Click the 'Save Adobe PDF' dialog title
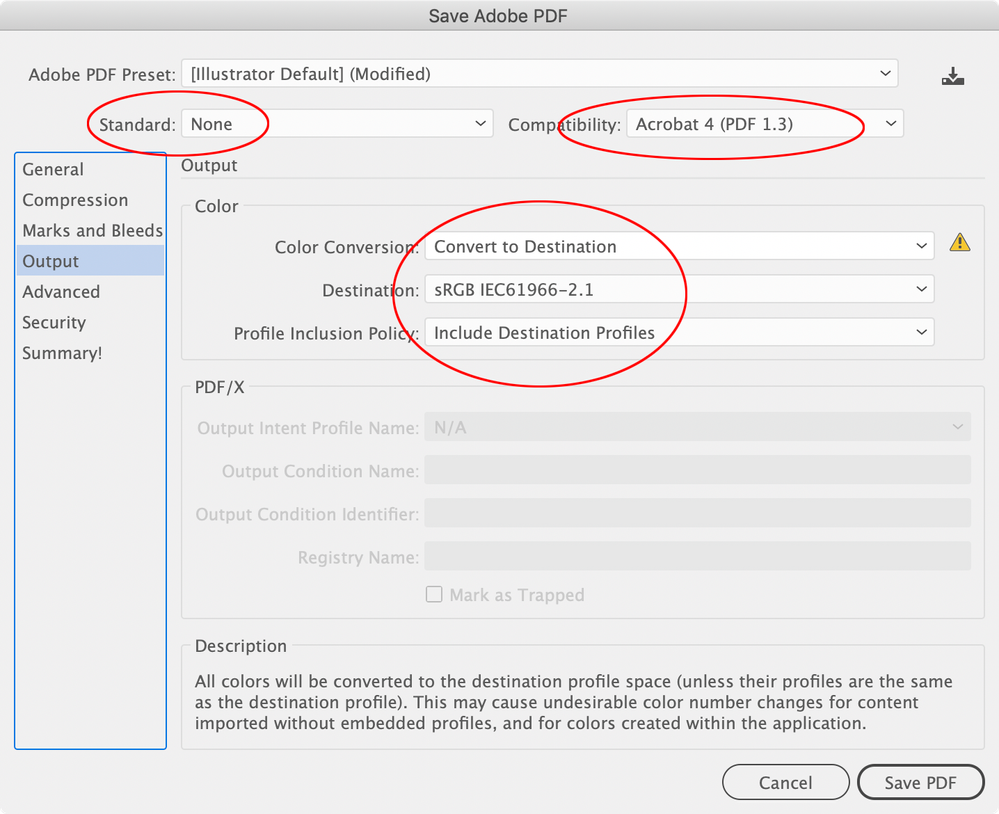 [x=498, y=16]
